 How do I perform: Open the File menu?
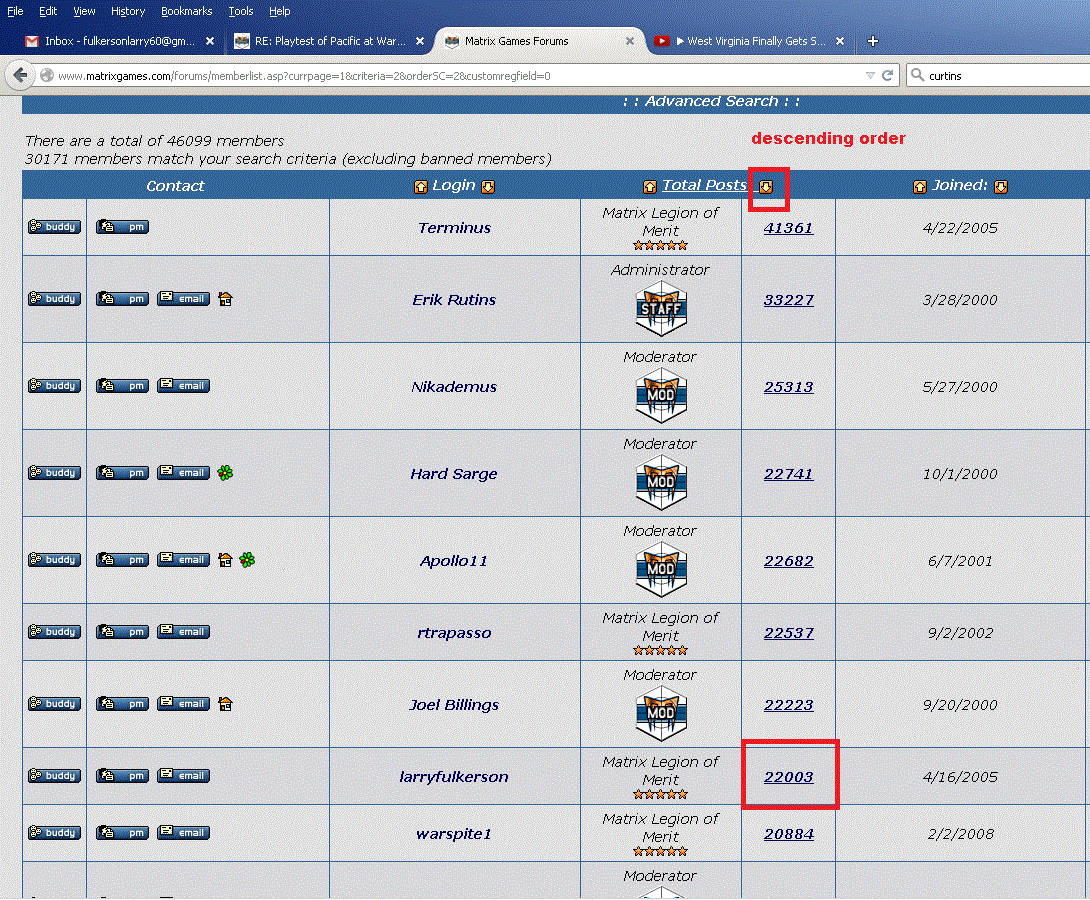tap(15, 11)
